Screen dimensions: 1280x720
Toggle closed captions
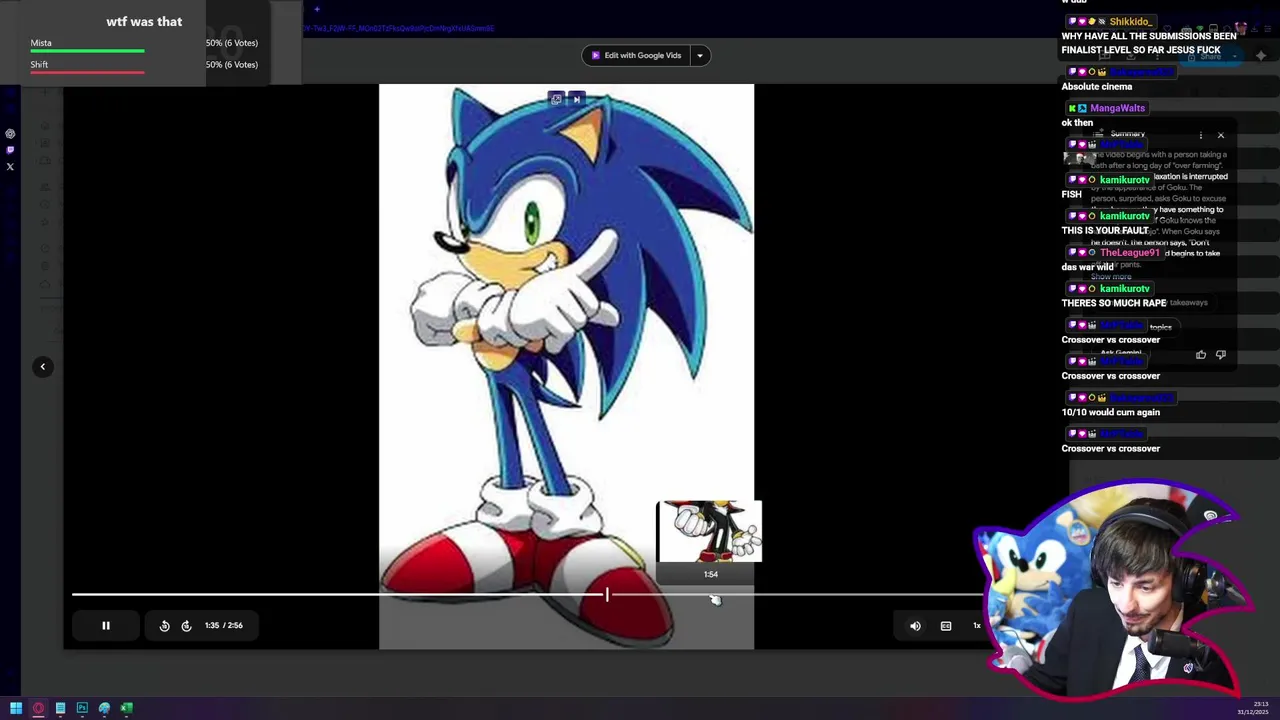point(946,626)
